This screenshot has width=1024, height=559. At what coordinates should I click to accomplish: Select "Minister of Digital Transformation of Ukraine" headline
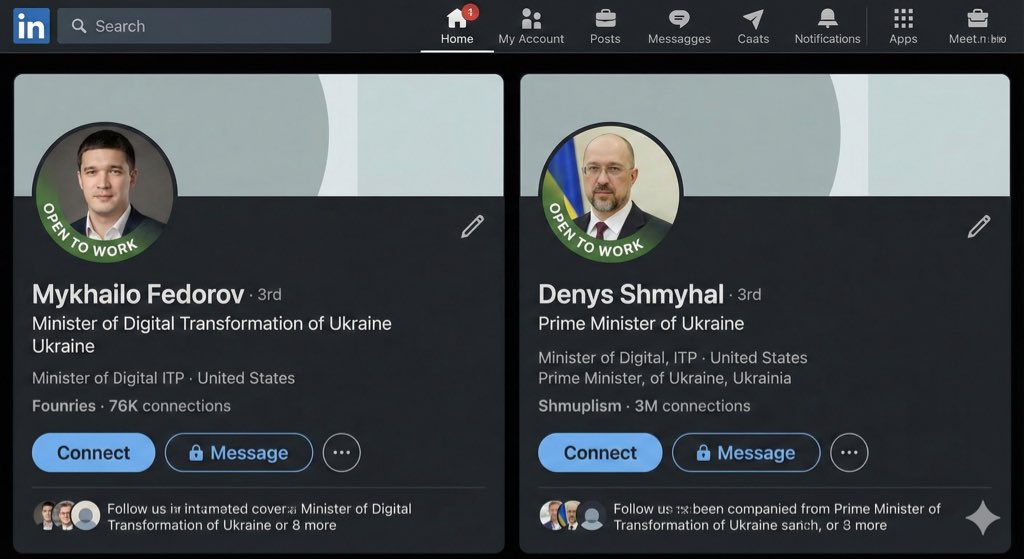click(x=212, y=324)
